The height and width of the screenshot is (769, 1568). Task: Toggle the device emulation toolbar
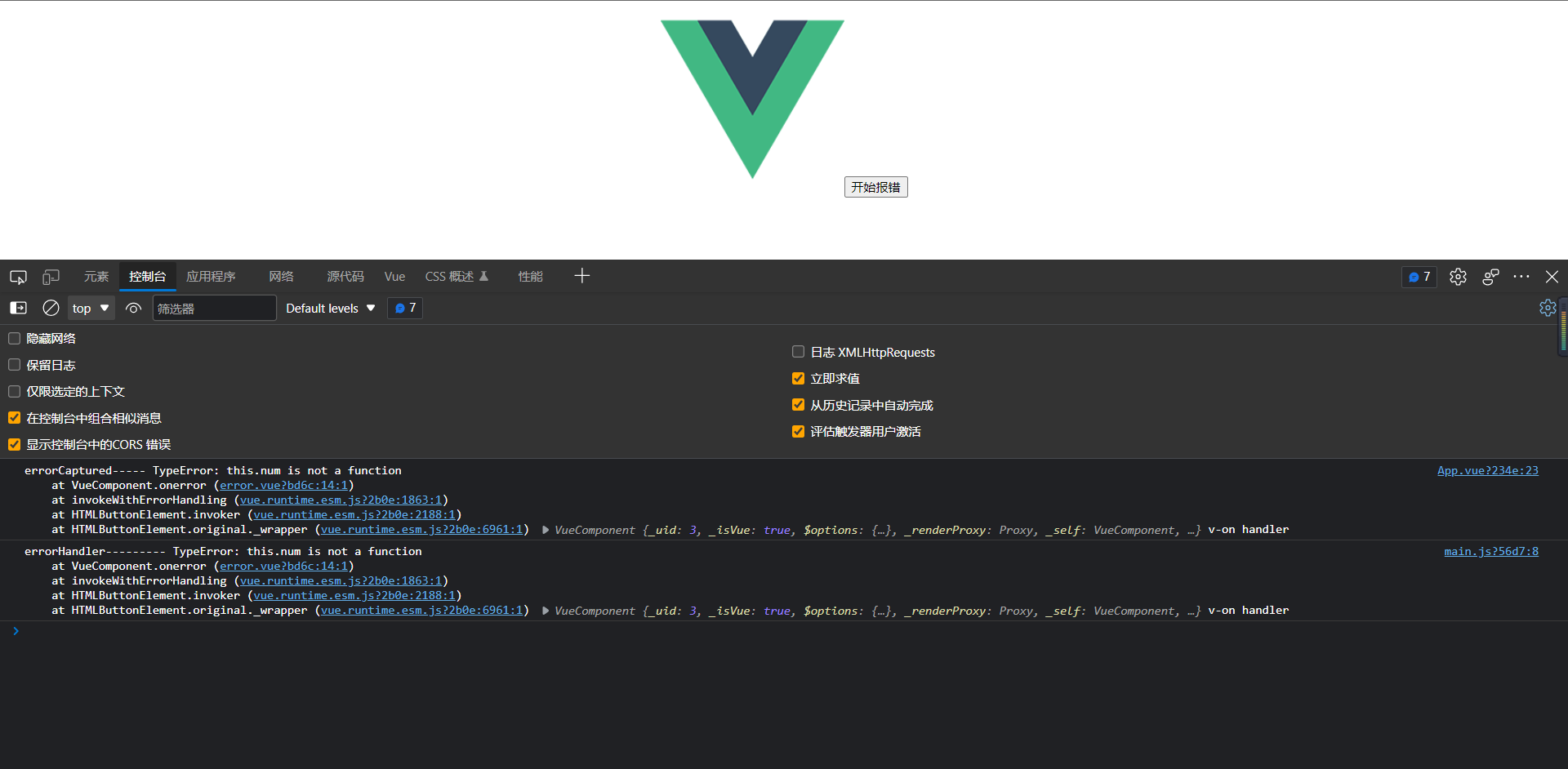pyautogui.click(x=50, y=277)
